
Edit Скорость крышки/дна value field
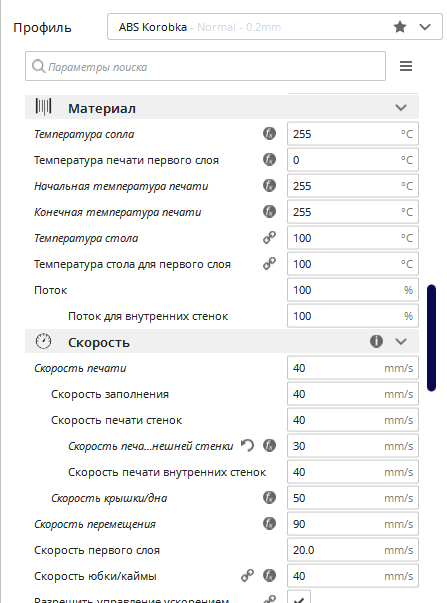pyautogui.click(x=353, y=498)
